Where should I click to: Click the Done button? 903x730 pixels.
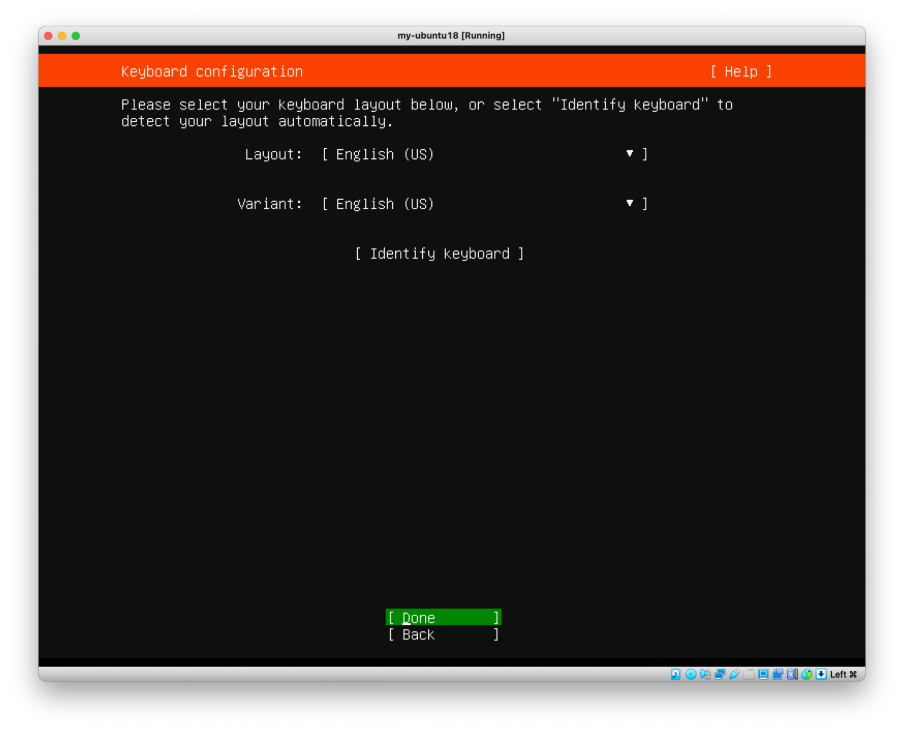click(443, 617)
